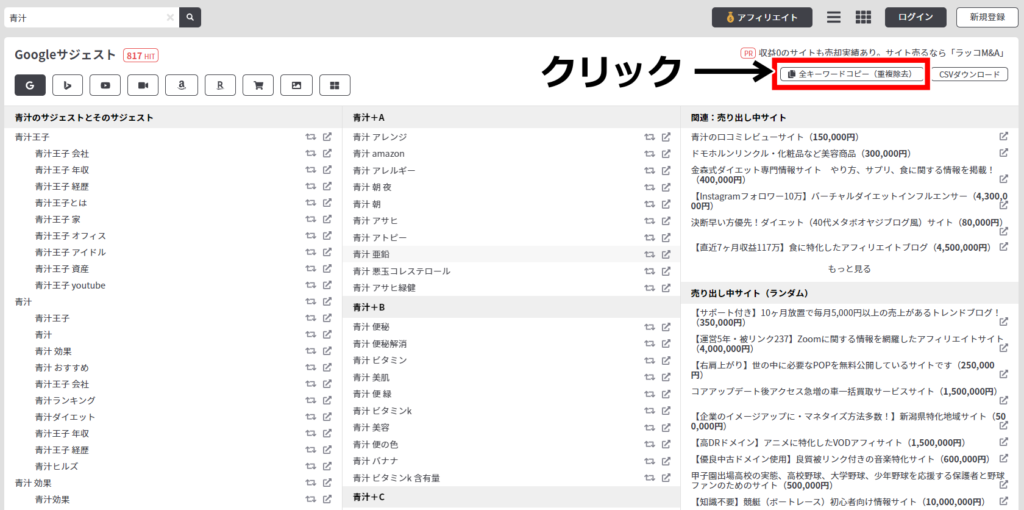Select keyword 青汁王子 オフィス
Image resolution: width=1024 pixels, height=510 pixels.
click(x=71, y=236)
